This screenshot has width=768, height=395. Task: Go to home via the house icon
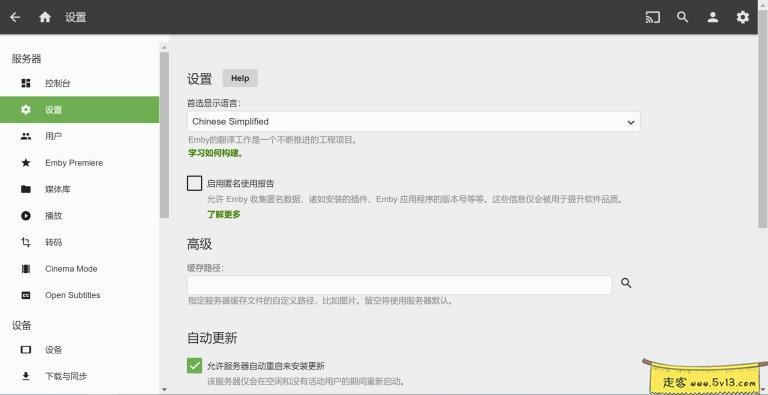(x=45, y=17)
